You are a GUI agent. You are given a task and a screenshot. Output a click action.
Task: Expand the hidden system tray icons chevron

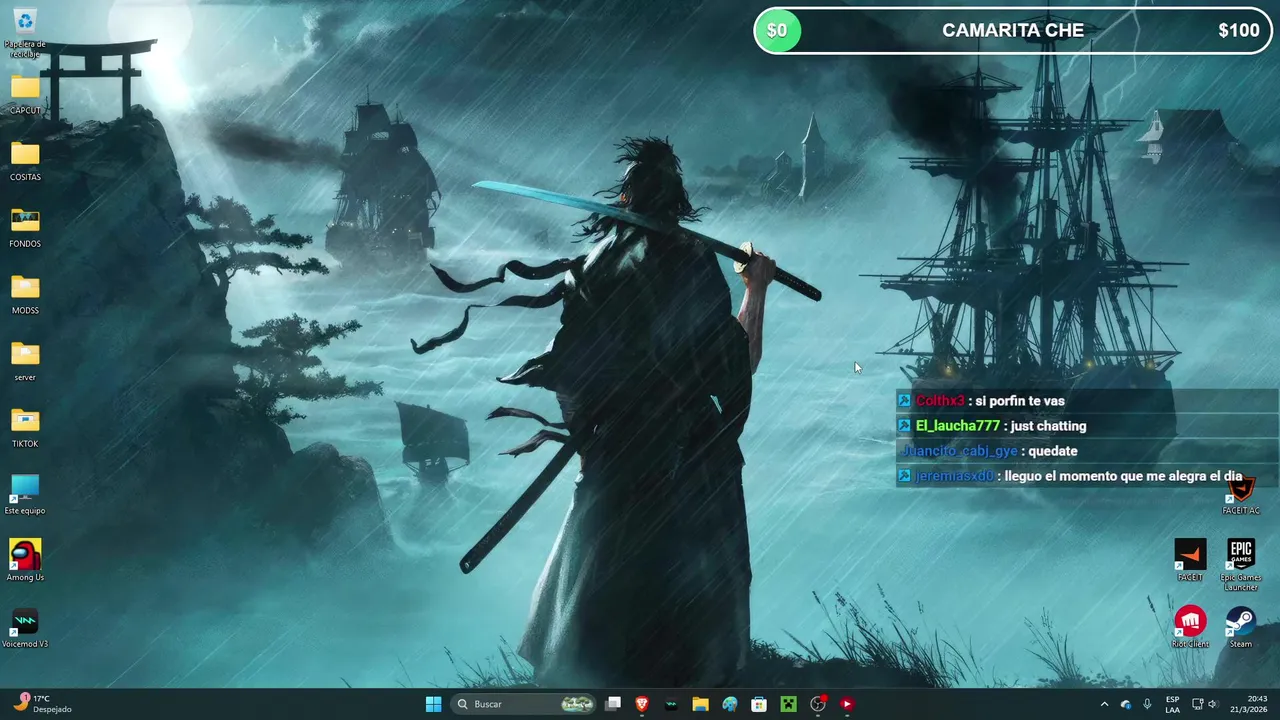(1104, 704)
